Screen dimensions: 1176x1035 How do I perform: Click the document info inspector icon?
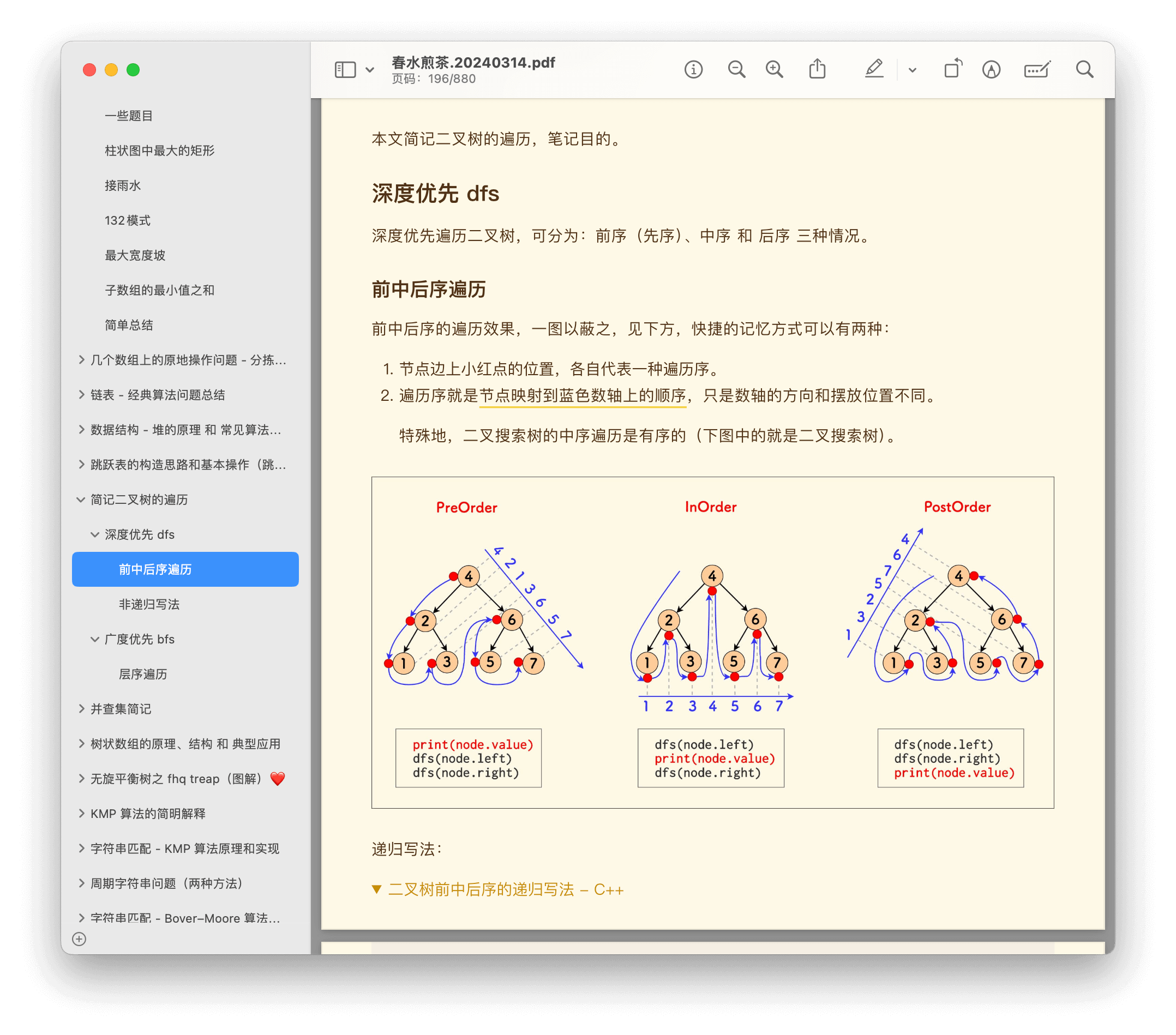pyautogui.click(x=693, y=70)
